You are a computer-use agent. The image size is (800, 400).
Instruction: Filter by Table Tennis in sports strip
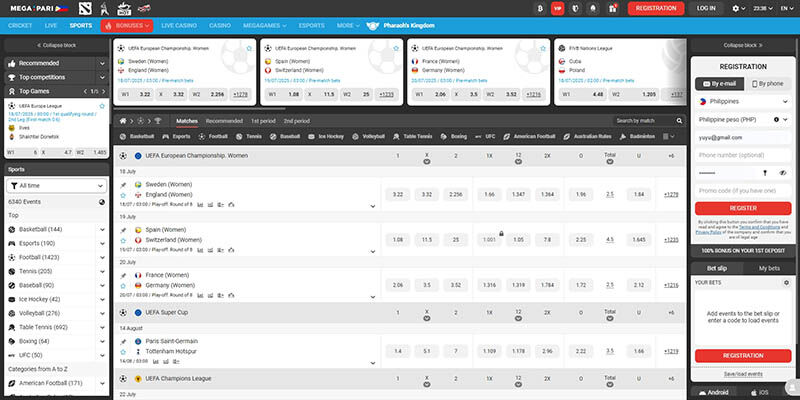pyautogui.click(x=412, y=137)
